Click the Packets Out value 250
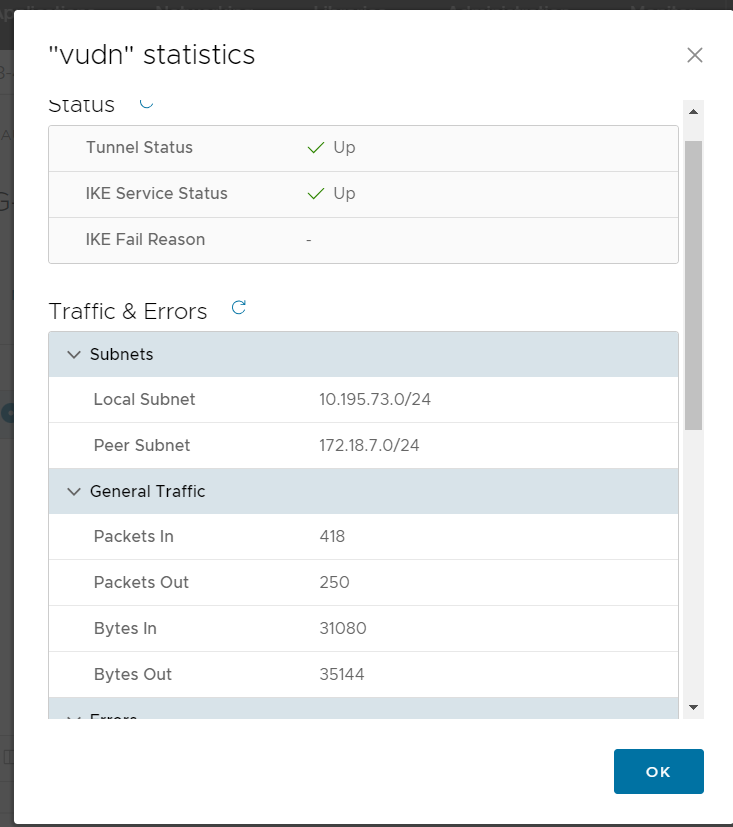This screenshot has height=827, width=733. pyautogui.click(x=334, y=583)
